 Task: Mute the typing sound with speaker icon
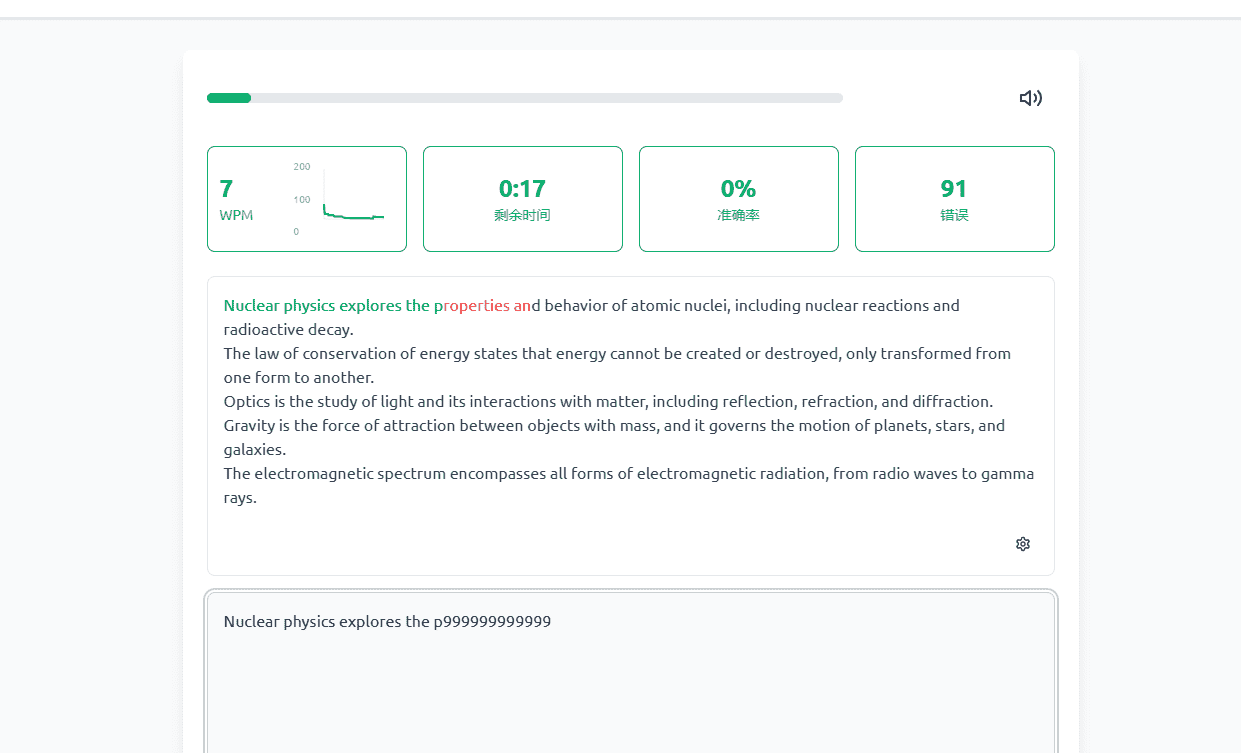coord(1031,98)
